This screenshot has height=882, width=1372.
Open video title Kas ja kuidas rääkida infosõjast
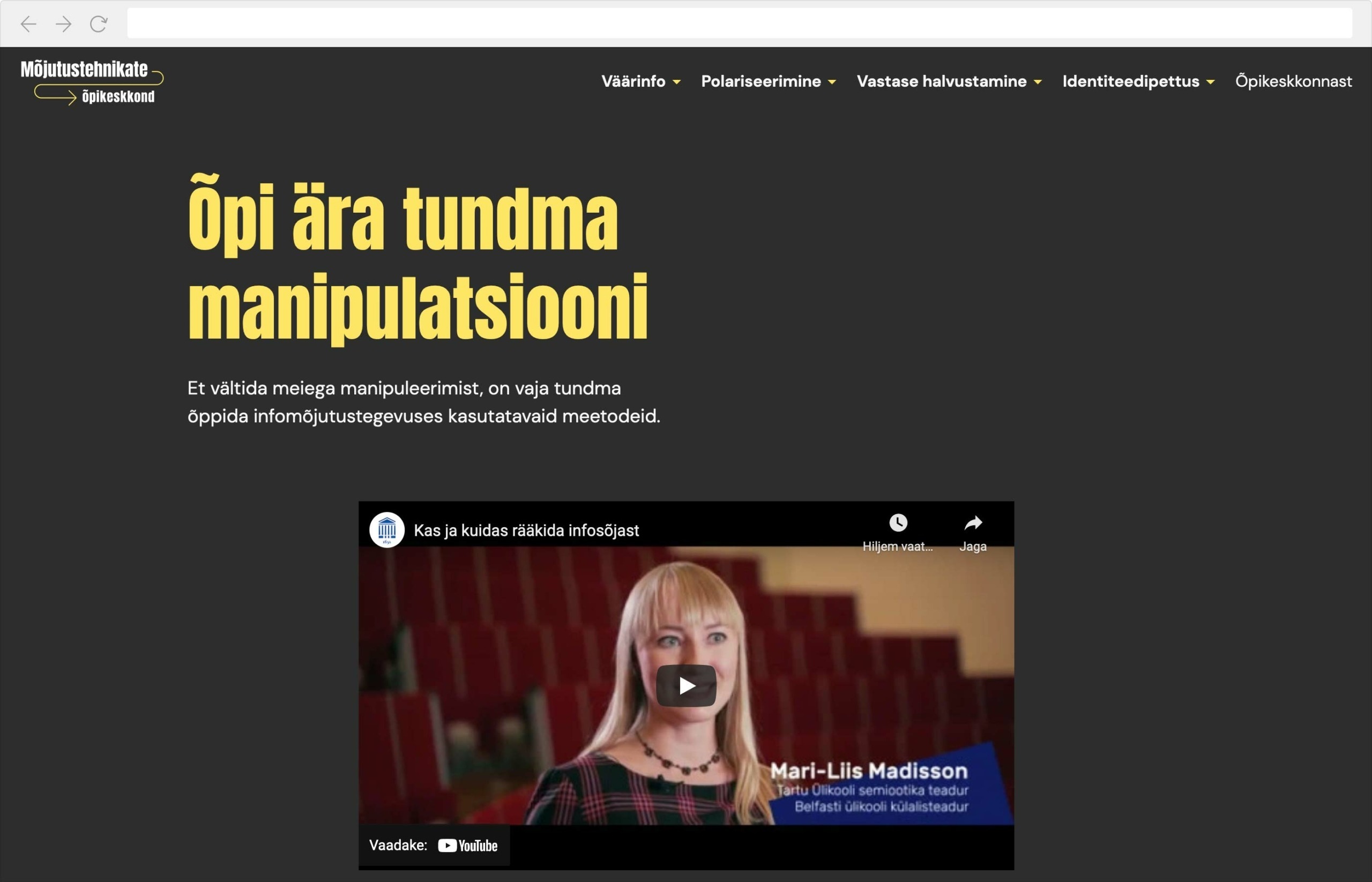(526, 530)
